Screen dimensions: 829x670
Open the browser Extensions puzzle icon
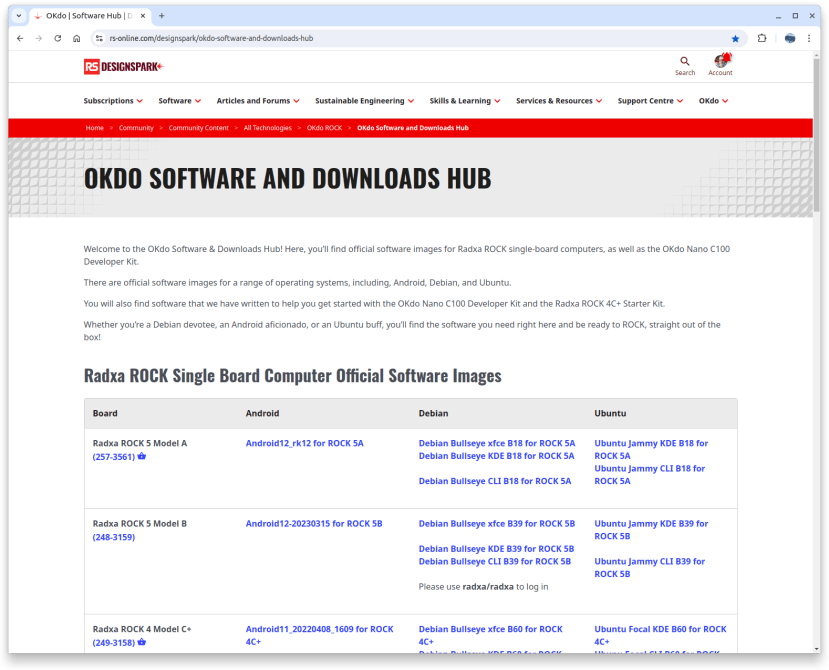[762, 38]
